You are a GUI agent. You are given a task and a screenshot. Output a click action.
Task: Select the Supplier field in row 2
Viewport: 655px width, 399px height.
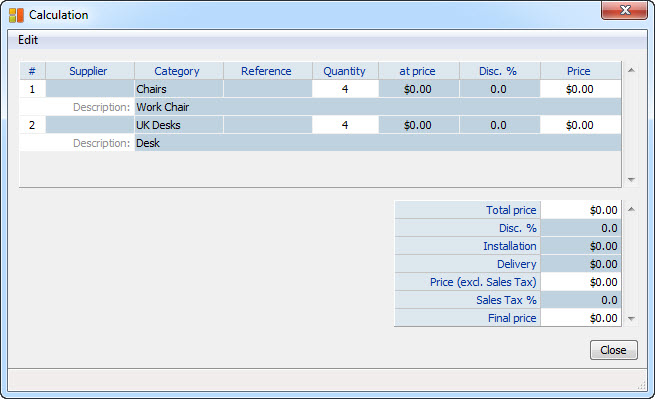[90, 125]
